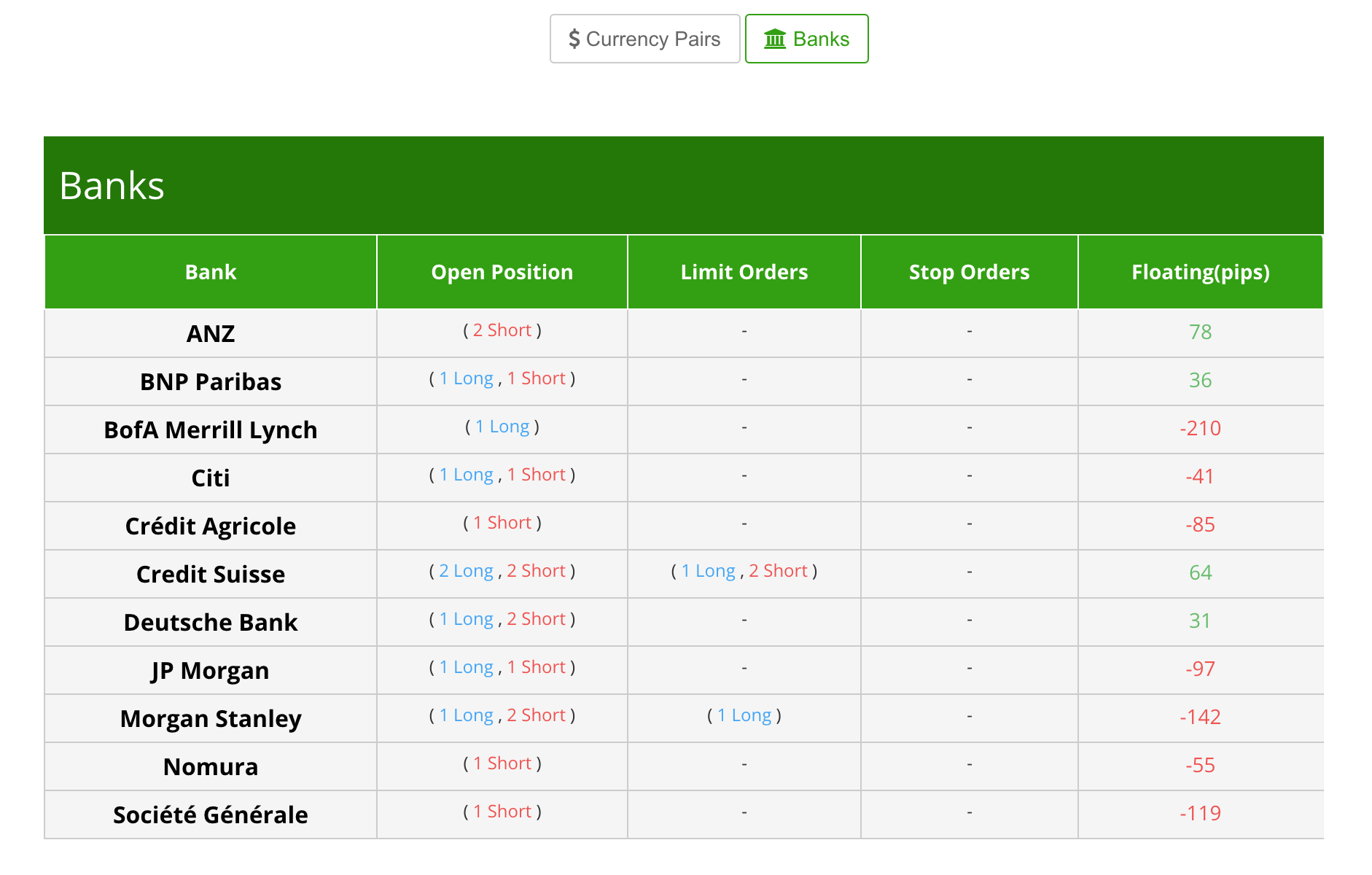This screenshot has height=875, width=1372.
Task: Click the Open Position column header
Action: tap(502, 272)
